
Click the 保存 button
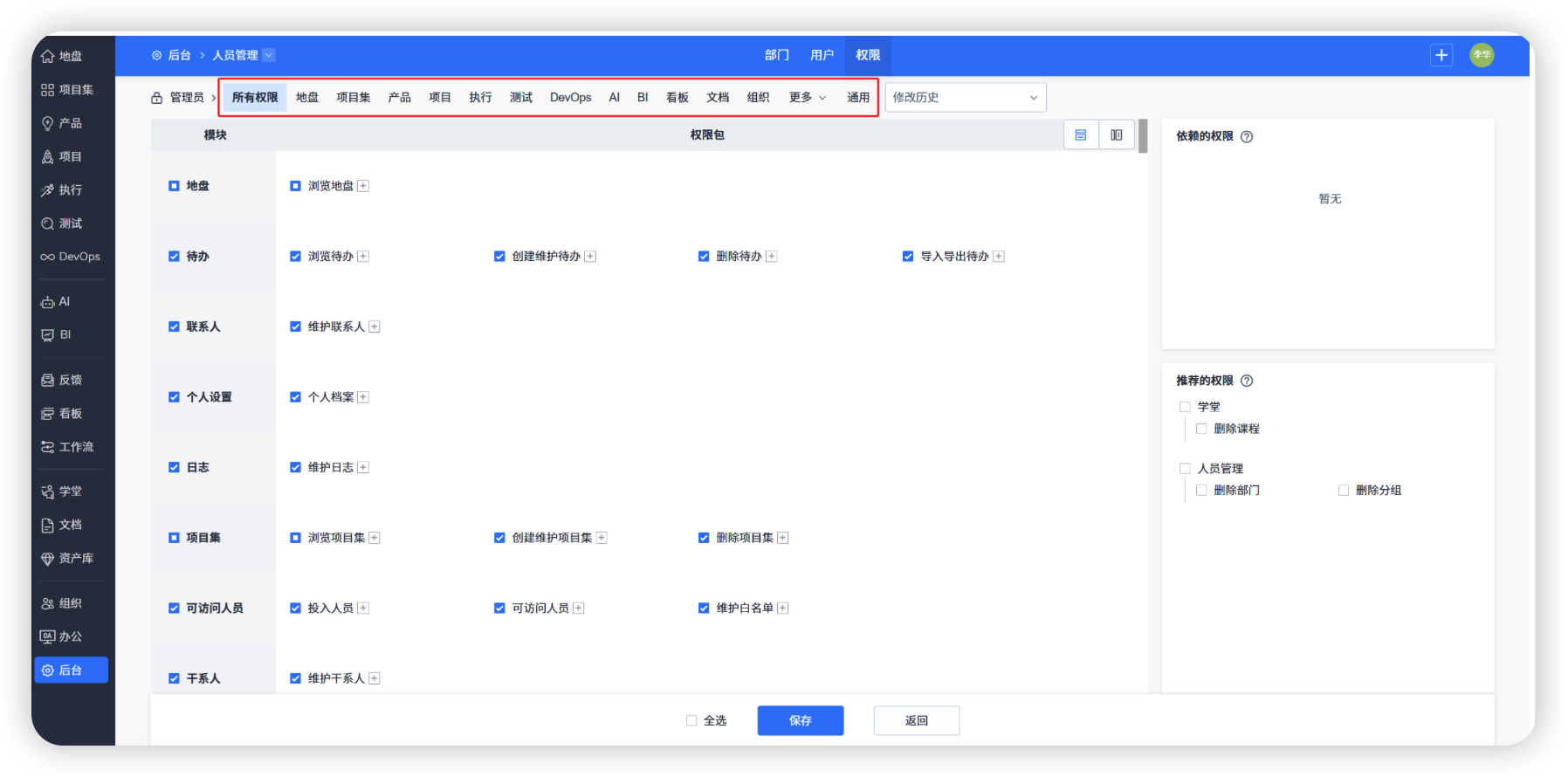[x=801, y=721]
